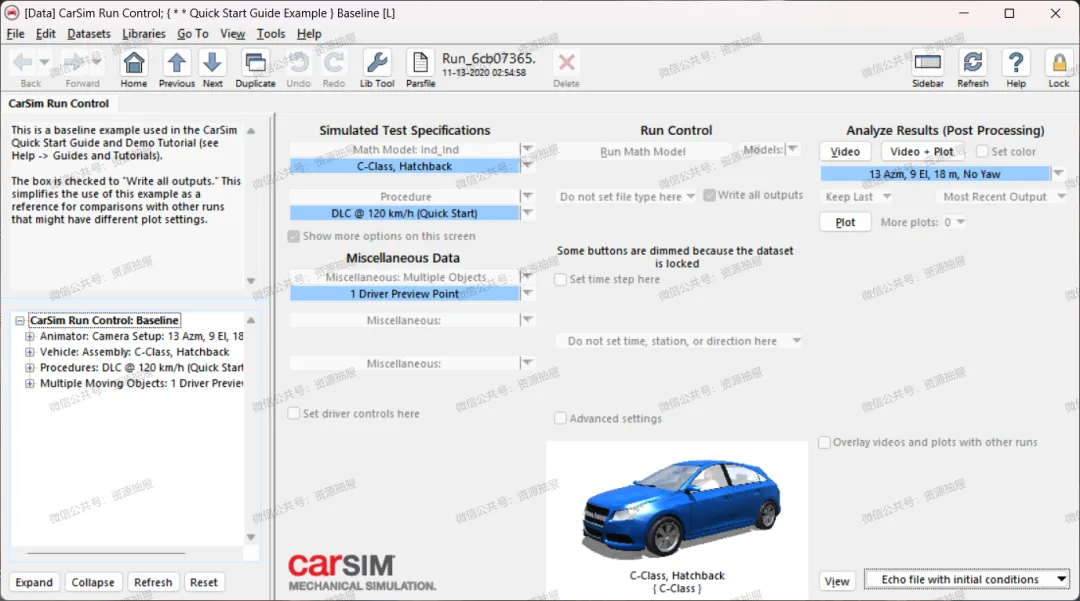Open DLC @ 120 km/h dropdown arrow
The image size is (1080, 601).
[528, 213]
